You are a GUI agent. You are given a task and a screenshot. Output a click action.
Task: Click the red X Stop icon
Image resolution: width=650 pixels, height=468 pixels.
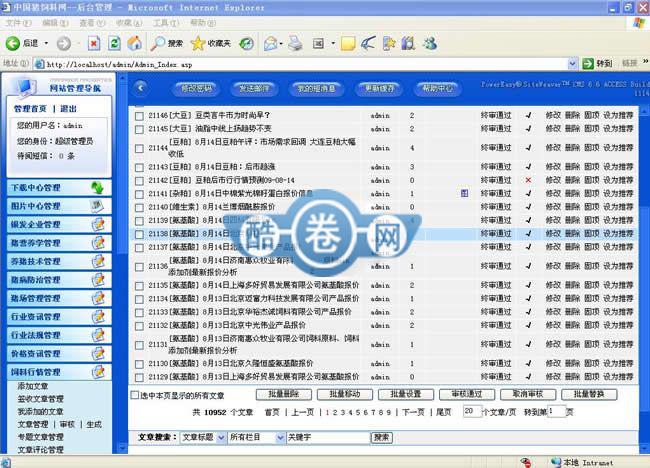pyautogui.click(x=94, y=43)
